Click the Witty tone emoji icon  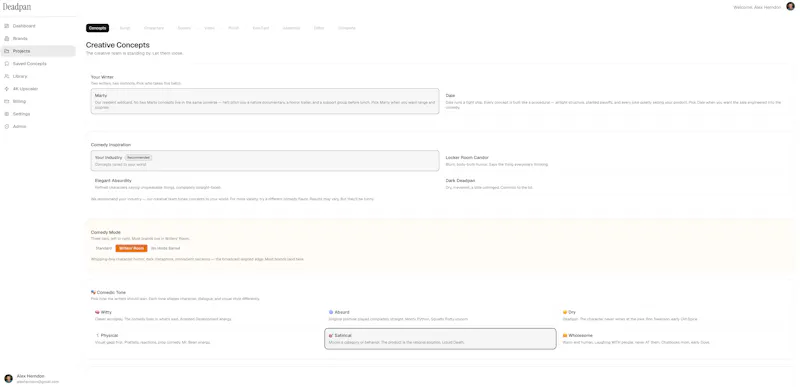(x=97, y=312)
